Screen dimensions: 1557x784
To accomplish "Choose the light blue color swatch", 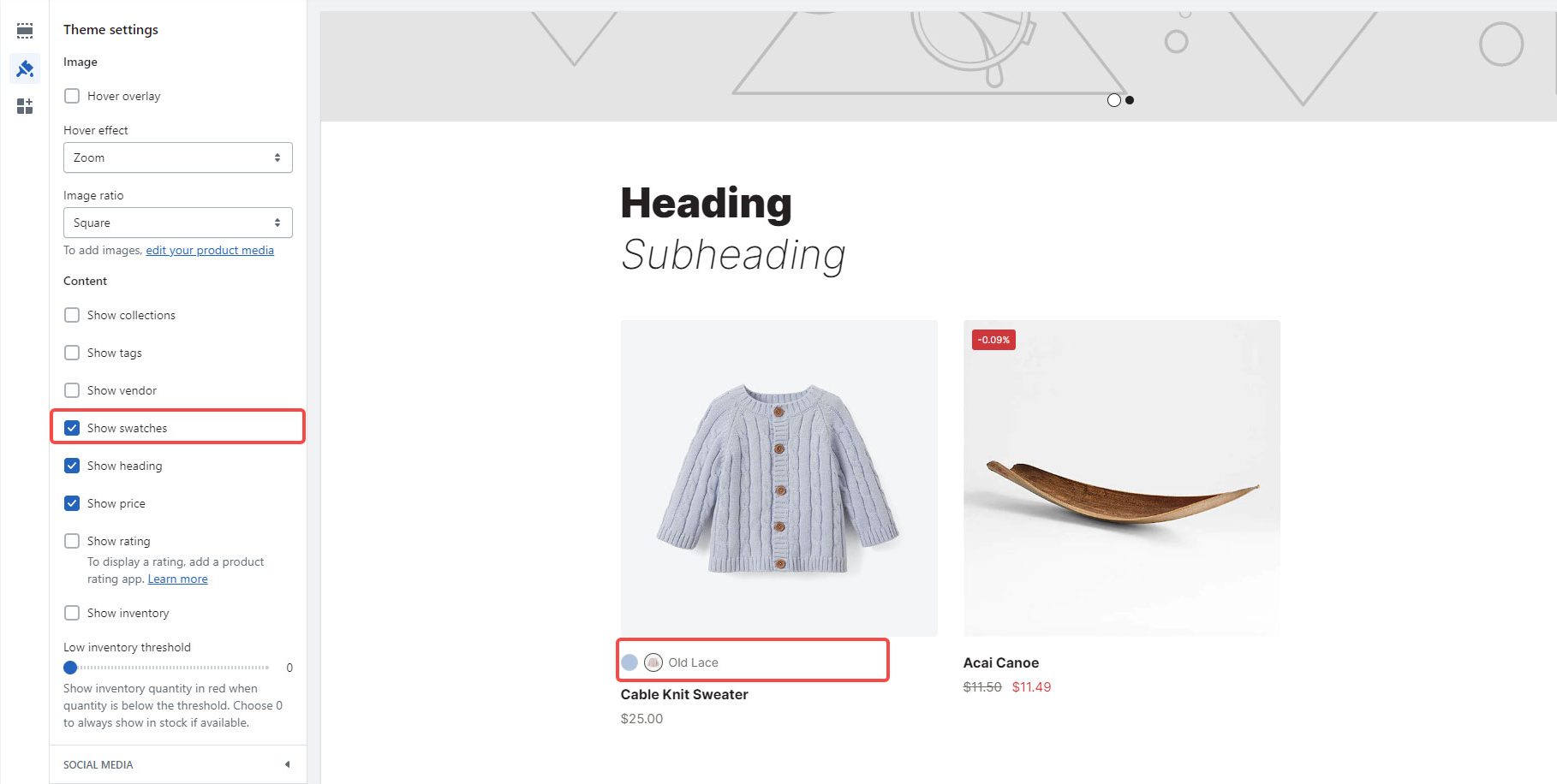I will pyautogui.click(x=629, y=662).
